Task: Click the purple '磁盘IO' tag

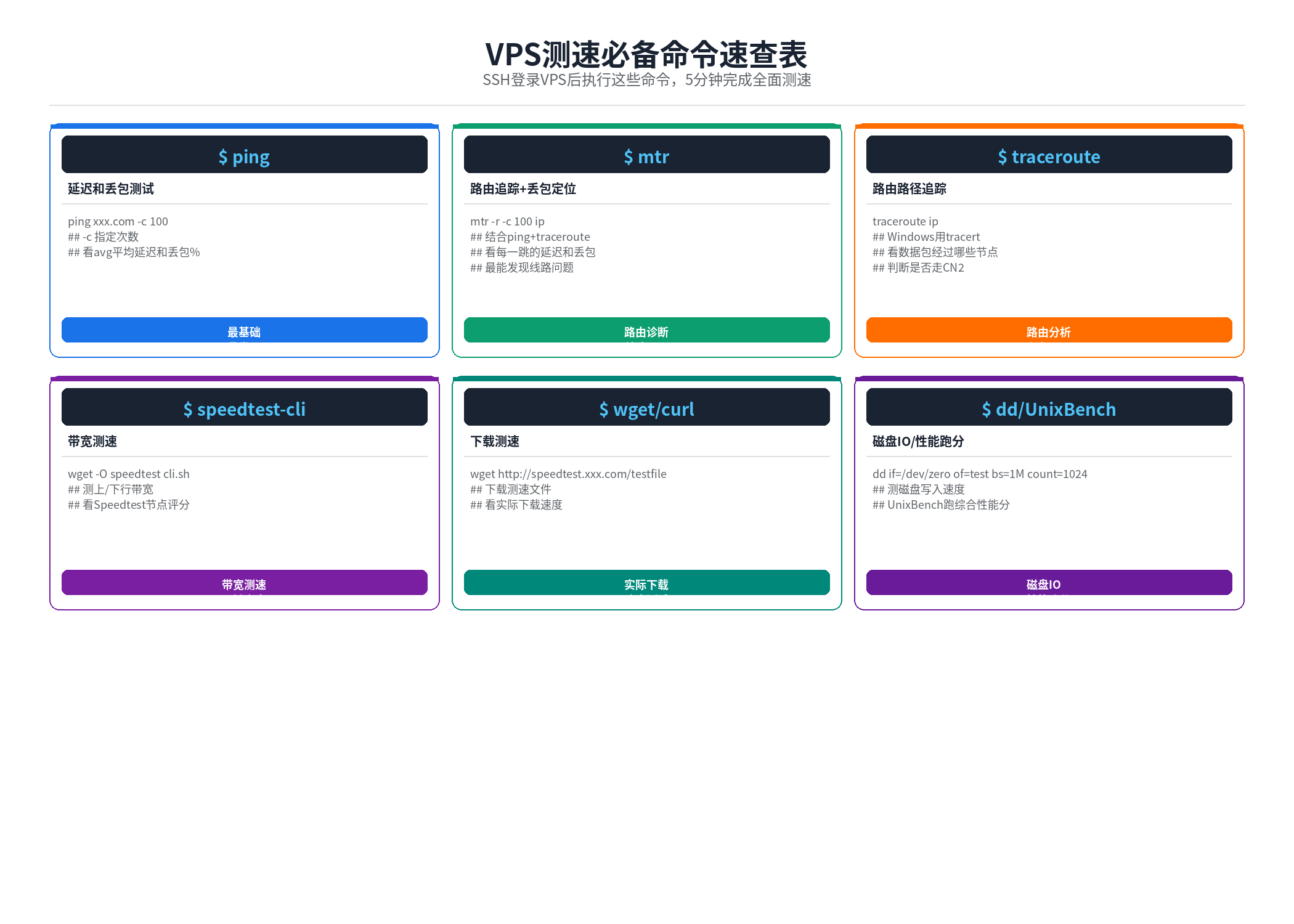Action: pos(1049,583)
